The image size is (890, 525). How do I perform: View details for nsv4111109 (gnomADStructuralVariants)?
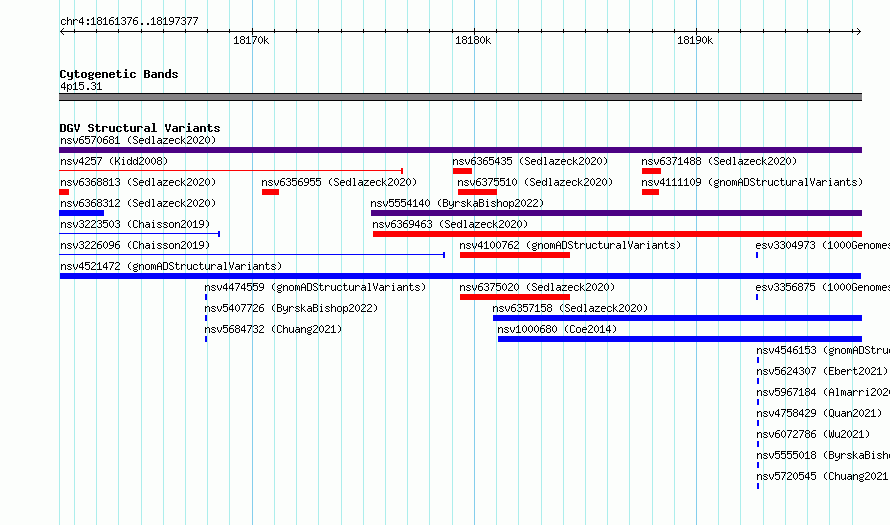tap(752, 182)
